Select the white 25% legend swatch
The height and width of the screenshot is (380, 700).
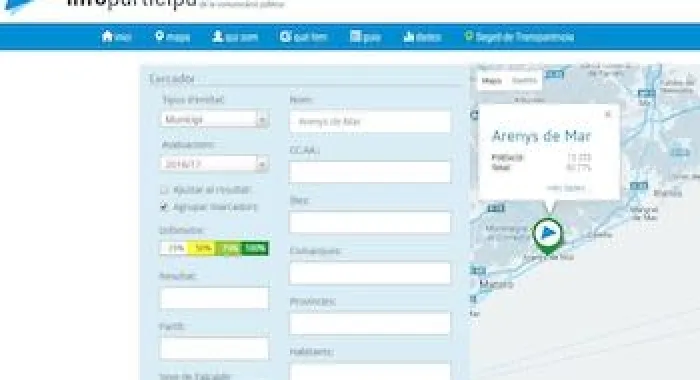pyautogui.click(x=174, y=248)
